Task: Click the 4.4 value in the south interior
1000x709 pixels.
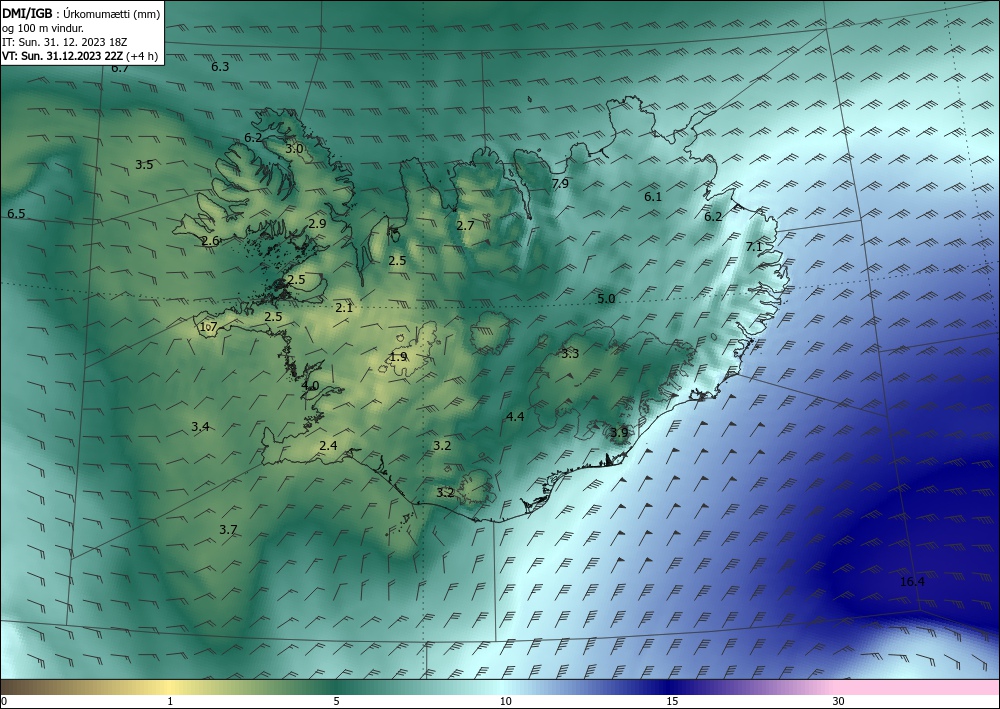Action: point(515,416)
